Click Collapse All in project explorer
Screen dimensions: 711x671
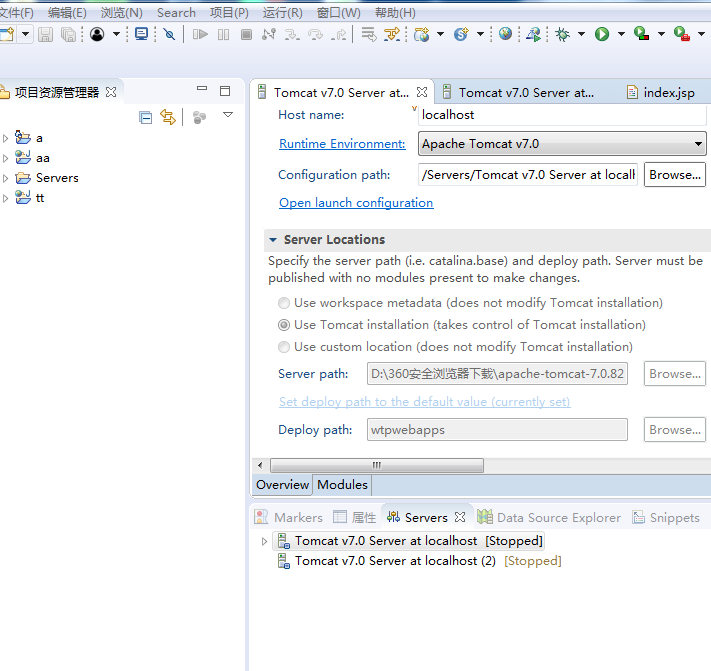146,118
